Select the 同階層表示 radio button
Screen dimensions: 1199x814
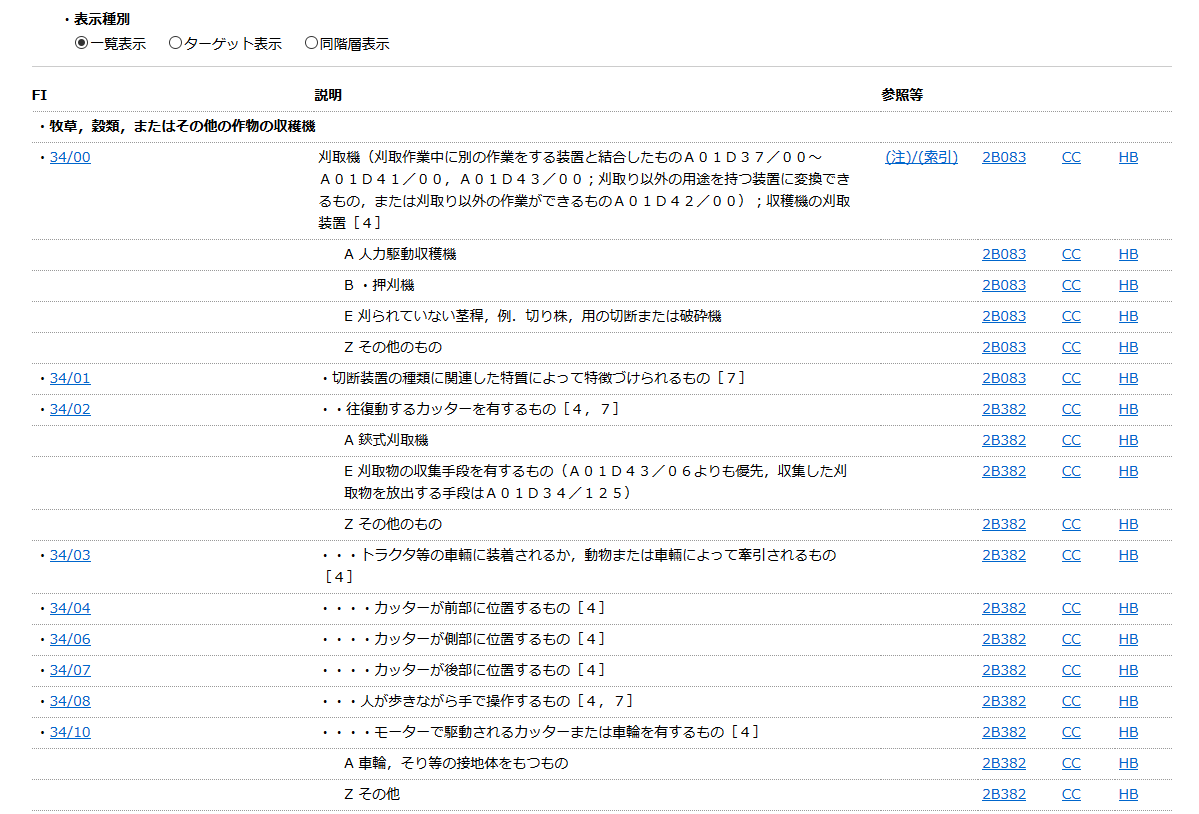pos(311,43)
